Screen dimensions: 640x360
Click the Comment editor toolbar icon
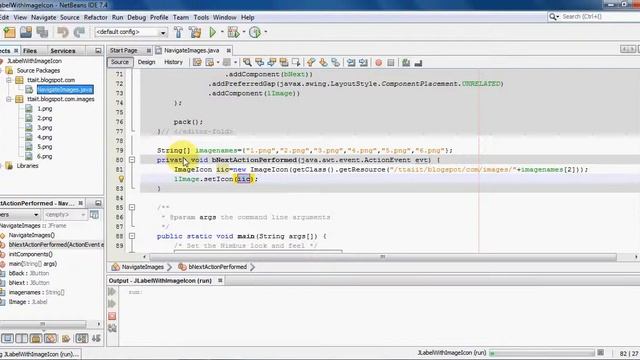click(406, 62)
